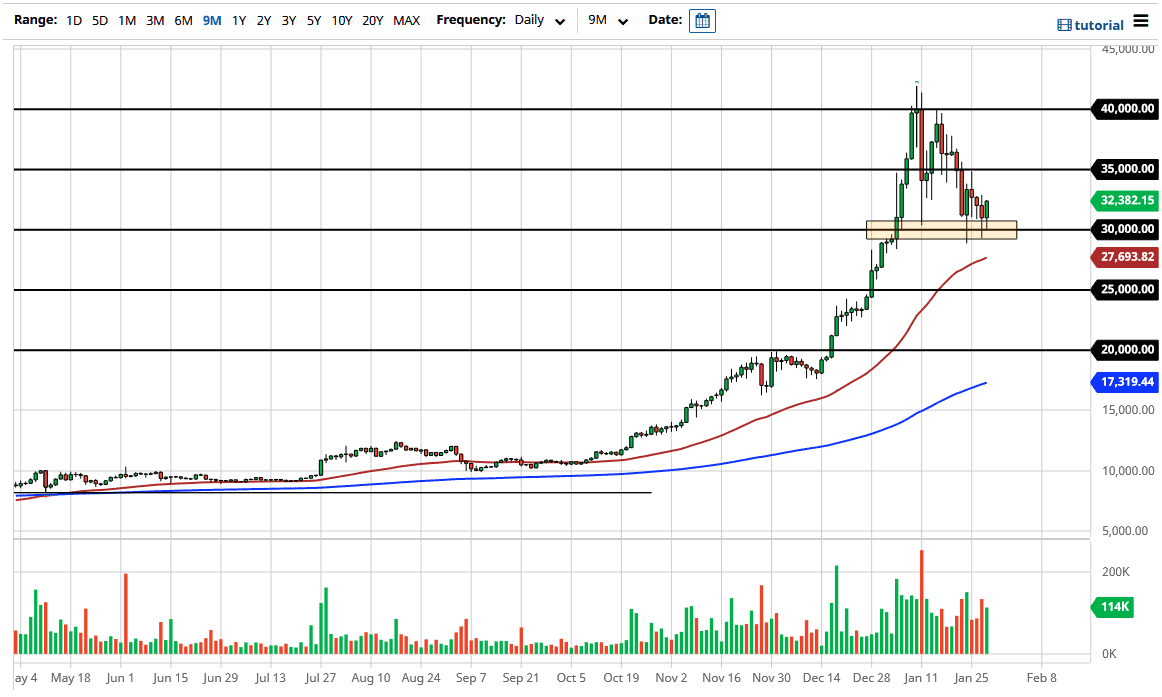
Task: Click the active 9M range tab
Action: pyautogui.click(x=211, y=20)
